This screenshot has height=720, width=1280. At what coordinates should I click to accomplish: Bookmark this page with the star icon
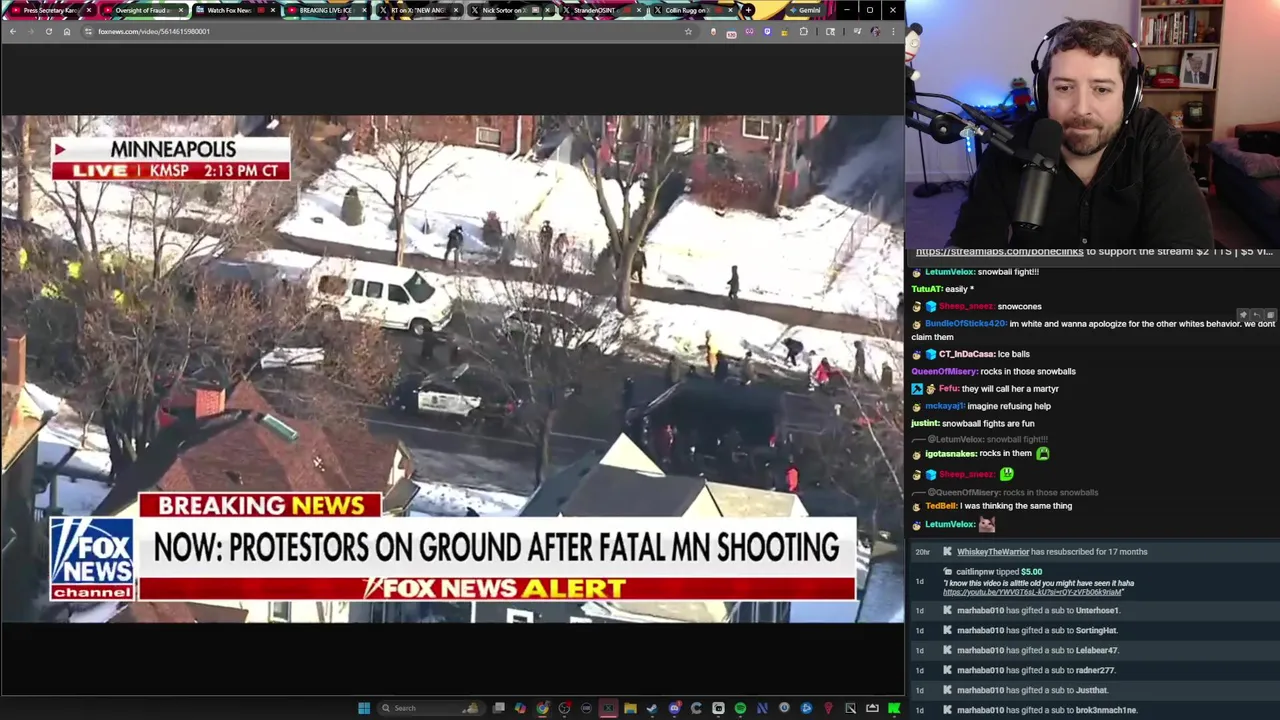coord(688,31)
